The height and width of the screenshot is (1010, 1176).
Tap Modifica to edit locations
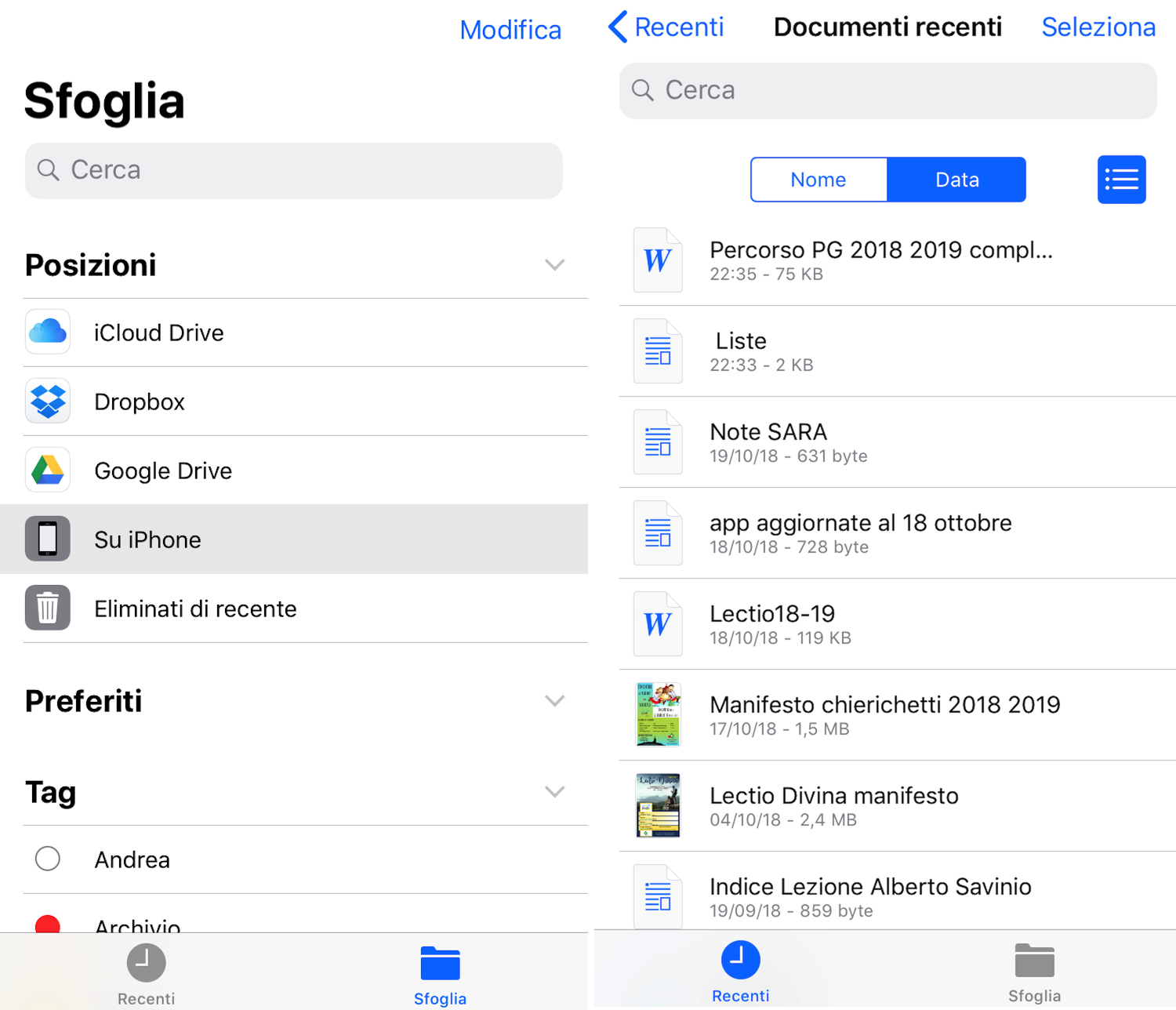pos(510,30)
